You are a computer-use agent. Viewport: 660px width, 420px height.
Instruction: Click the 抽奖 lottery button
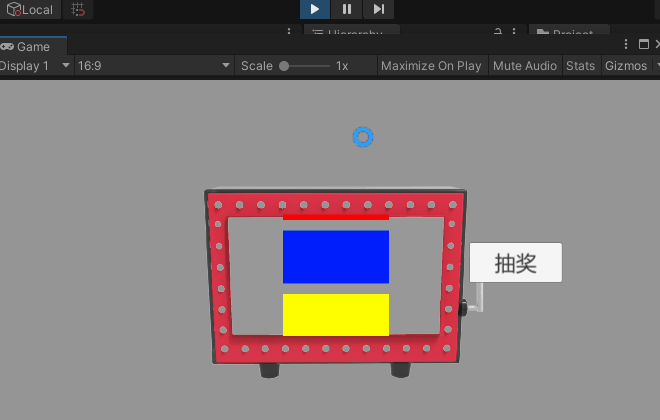coord(516,263)
